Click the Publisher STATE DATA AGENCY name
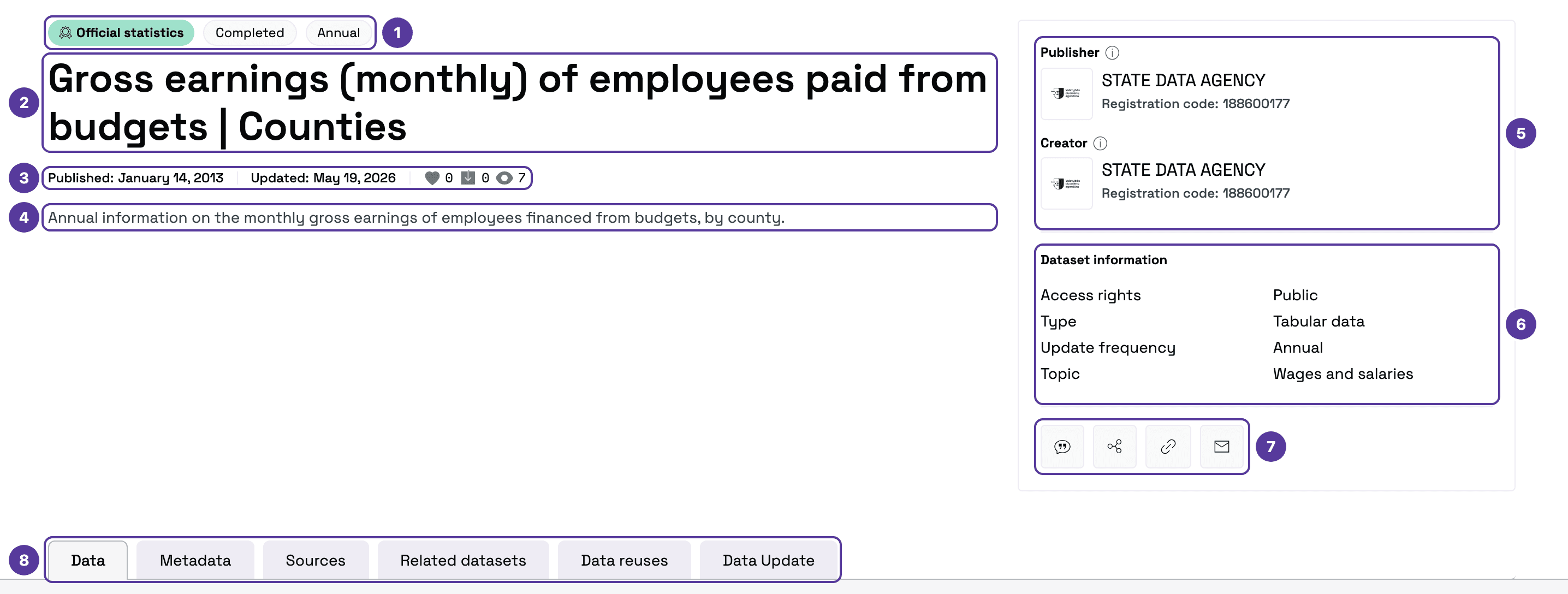This screenshot has height=594, width=1568. tap(1183, 80)
